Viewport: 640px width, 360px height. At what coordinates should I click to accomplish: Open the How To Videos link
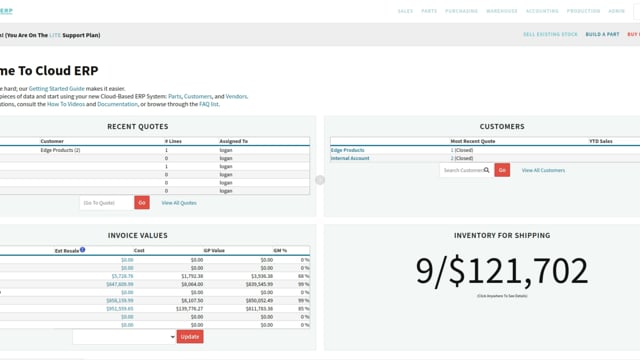[66, 104]
